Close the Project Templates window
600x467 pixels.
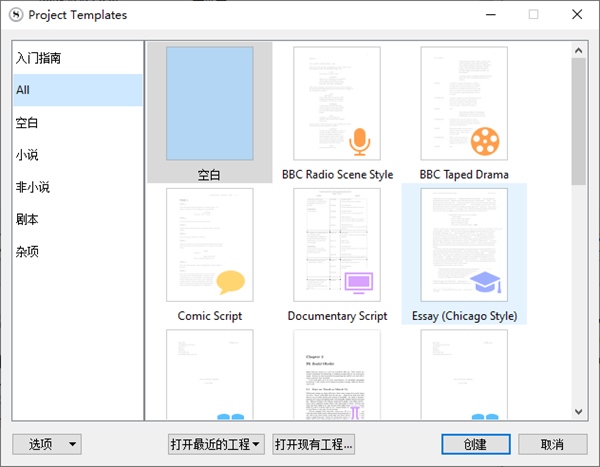pos(577,15)
